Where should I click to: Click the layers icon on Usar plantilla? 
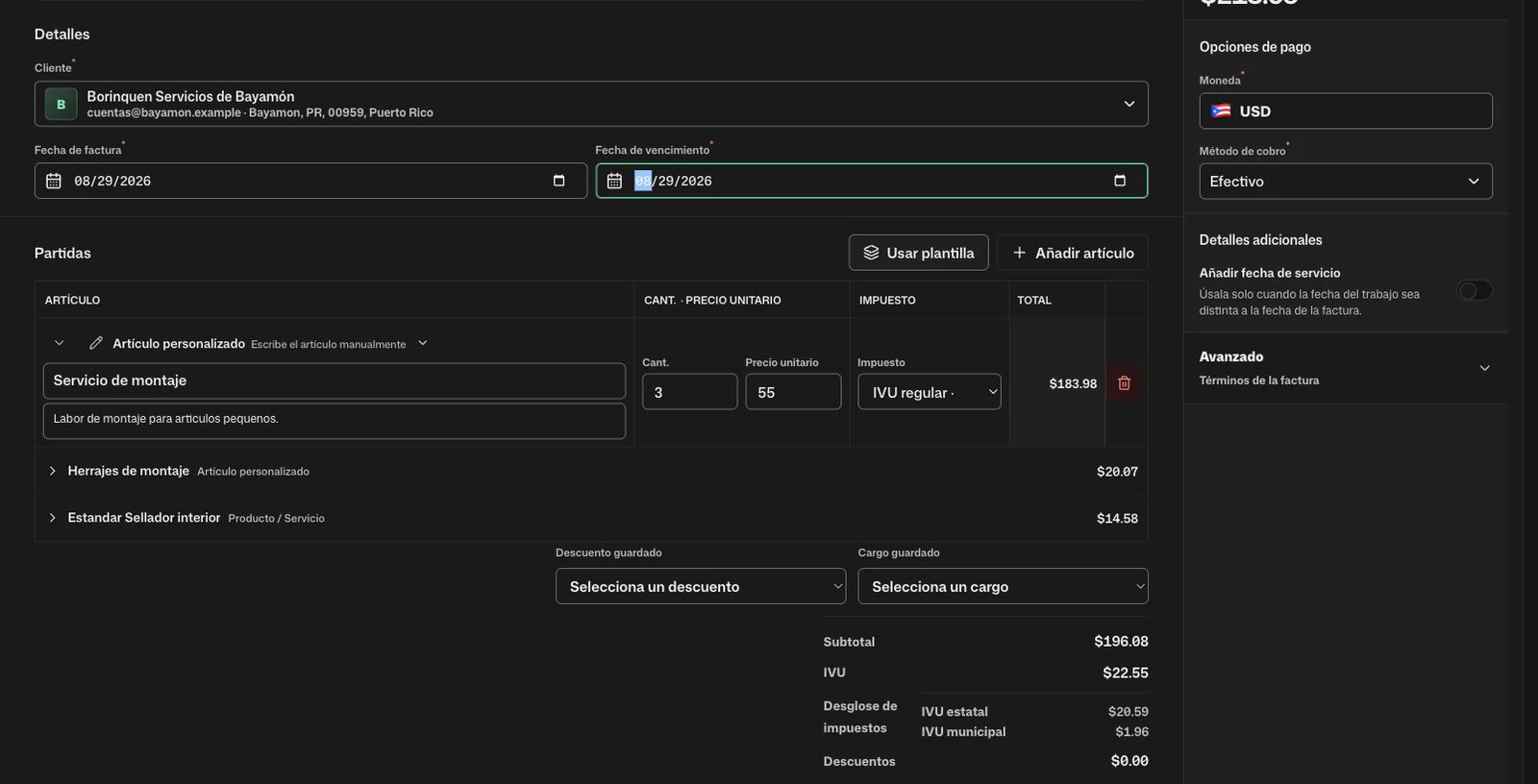(x=871, y=253)
